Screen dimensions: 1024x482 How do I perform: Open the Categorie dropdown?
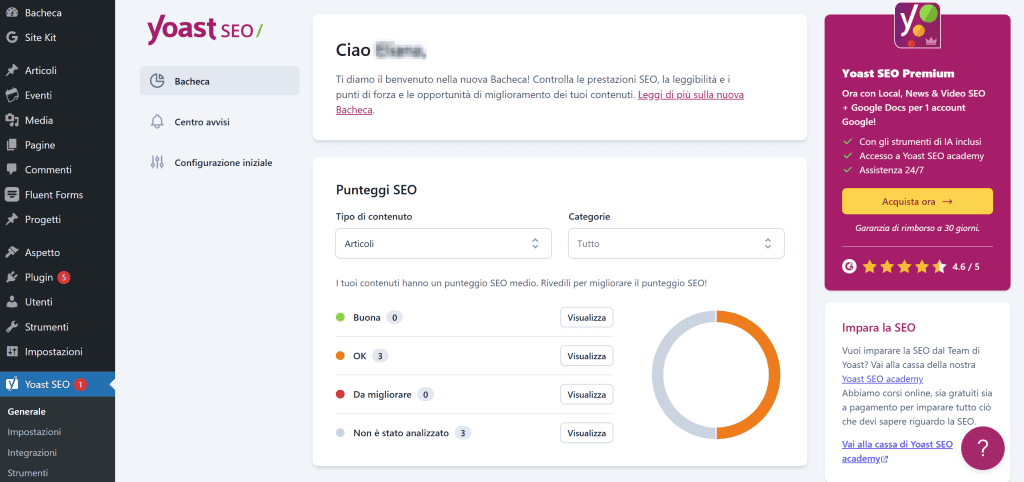pos(676,244)
